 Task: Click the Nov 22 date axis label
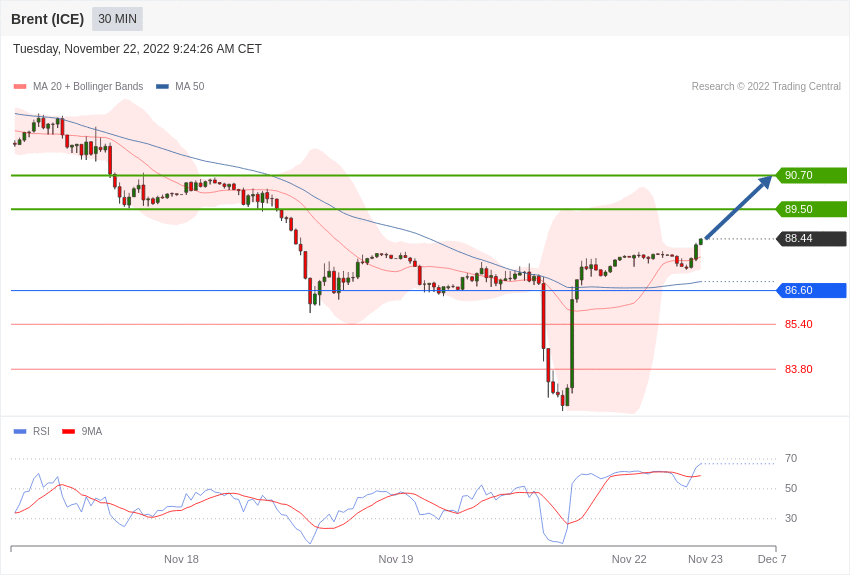(629, 560)
